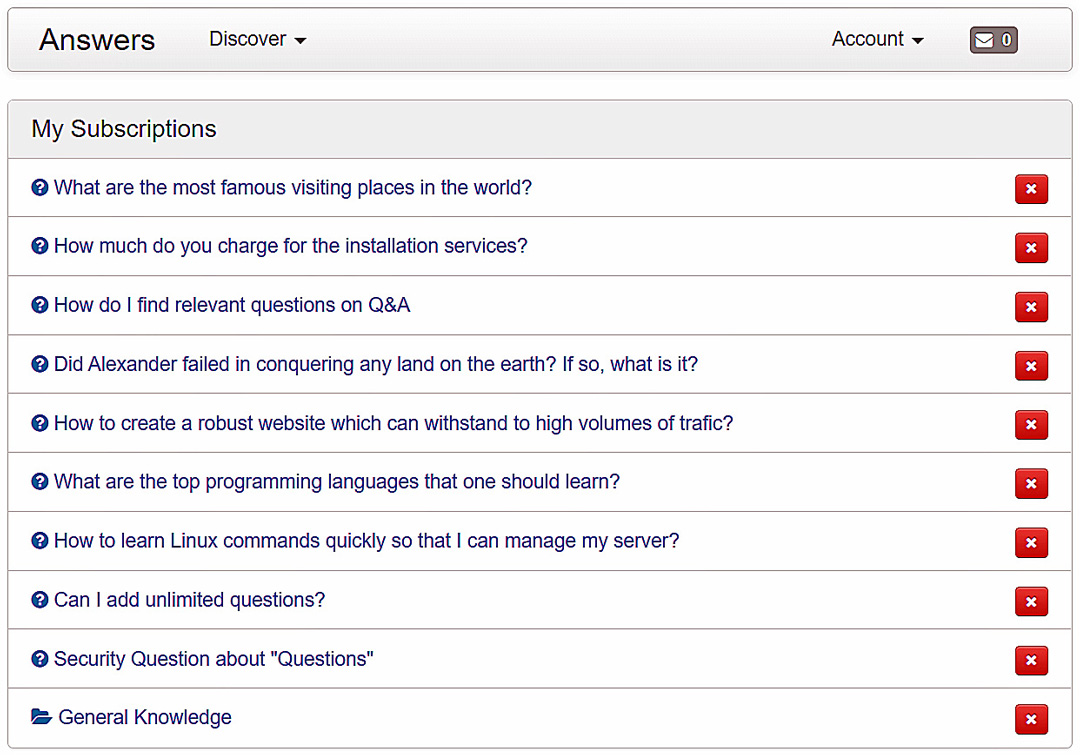Click question icon beside 'robust website' question
This screenshot has width=1080, height=755.
point(40,422)
